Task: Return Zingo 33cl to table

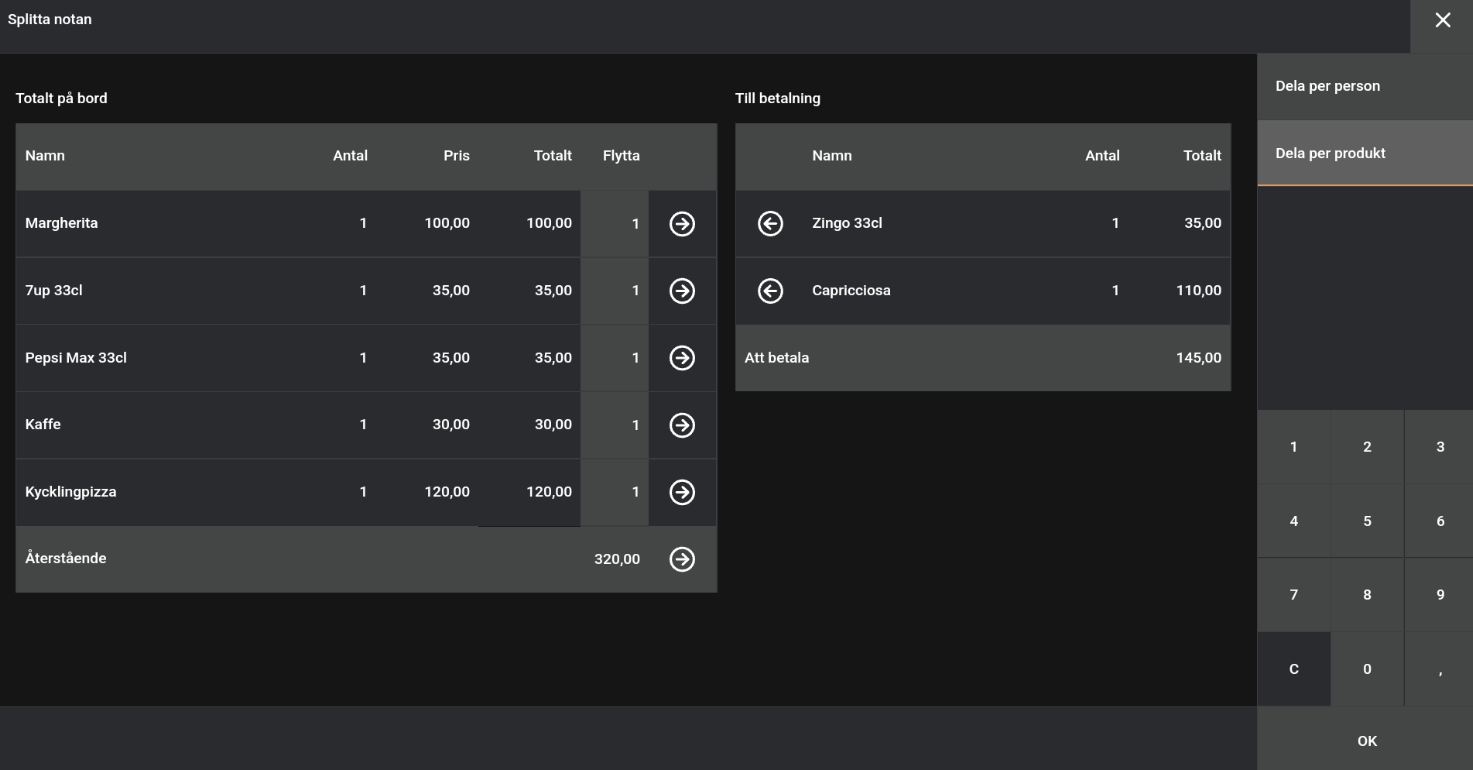Action: point(770,224)
